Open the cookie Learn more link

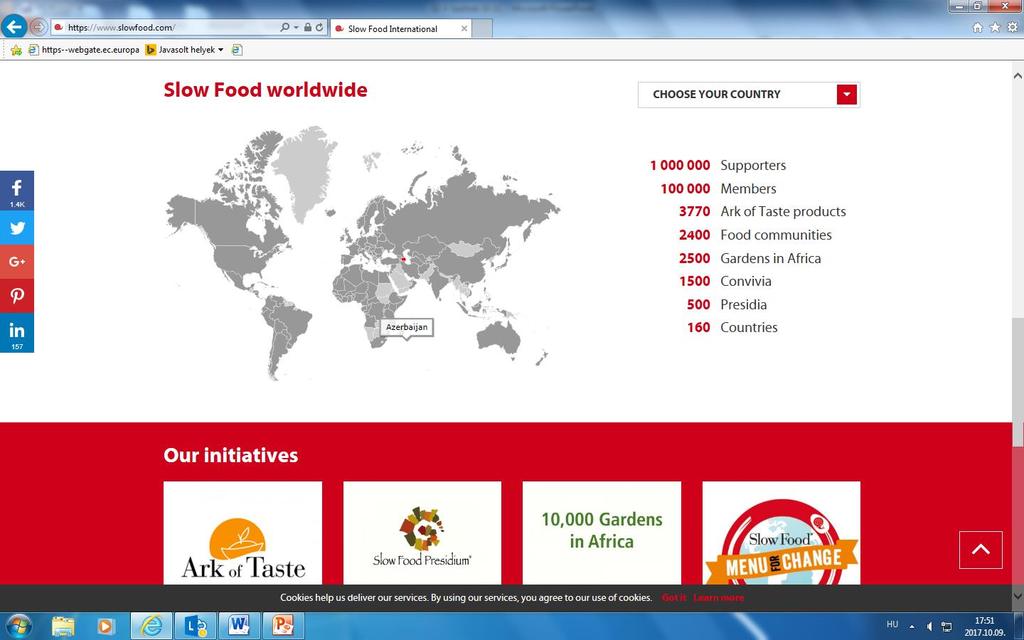click(718, 598)
